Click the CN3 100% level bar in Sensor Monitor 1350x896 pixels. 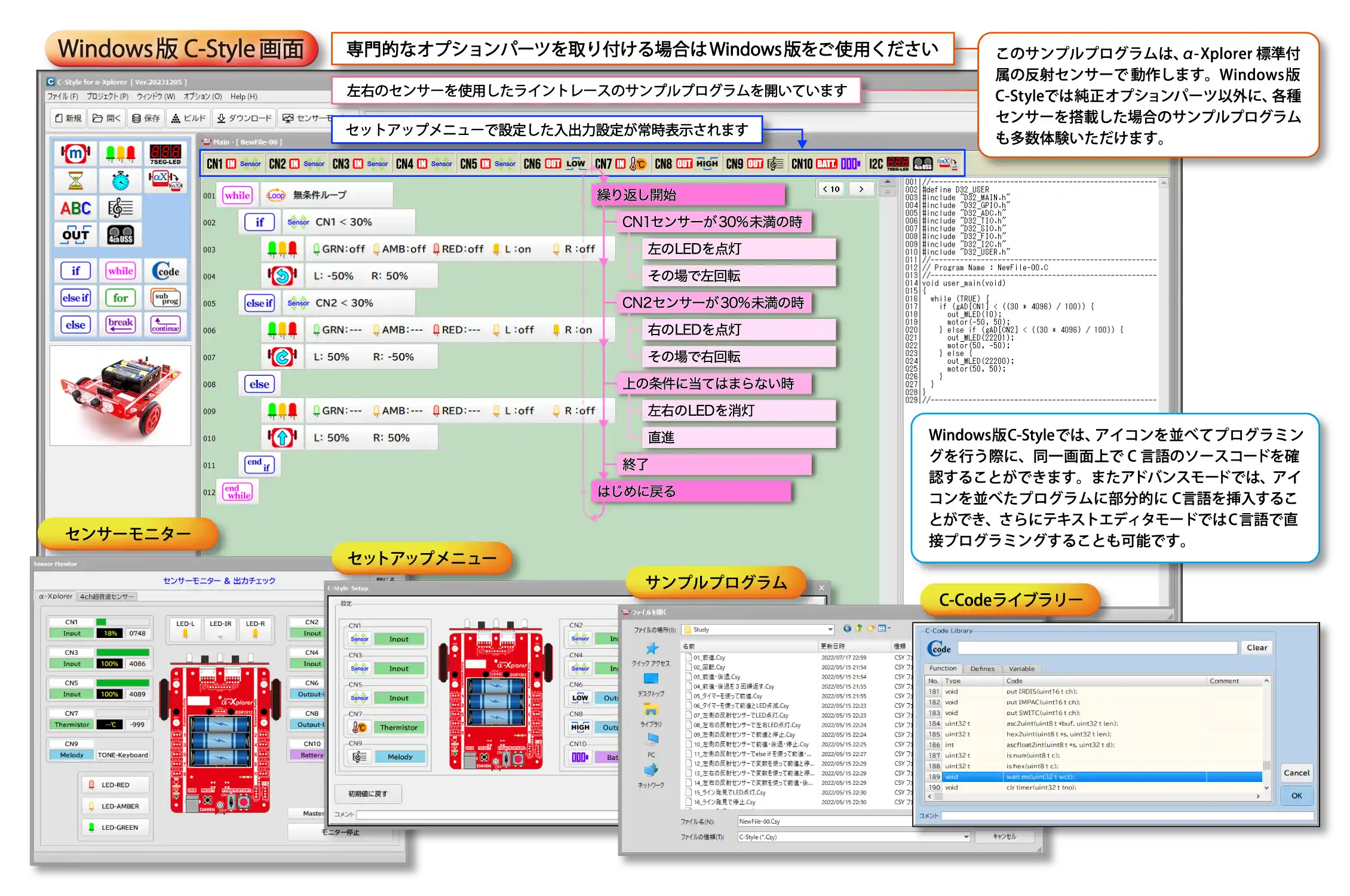122,652
